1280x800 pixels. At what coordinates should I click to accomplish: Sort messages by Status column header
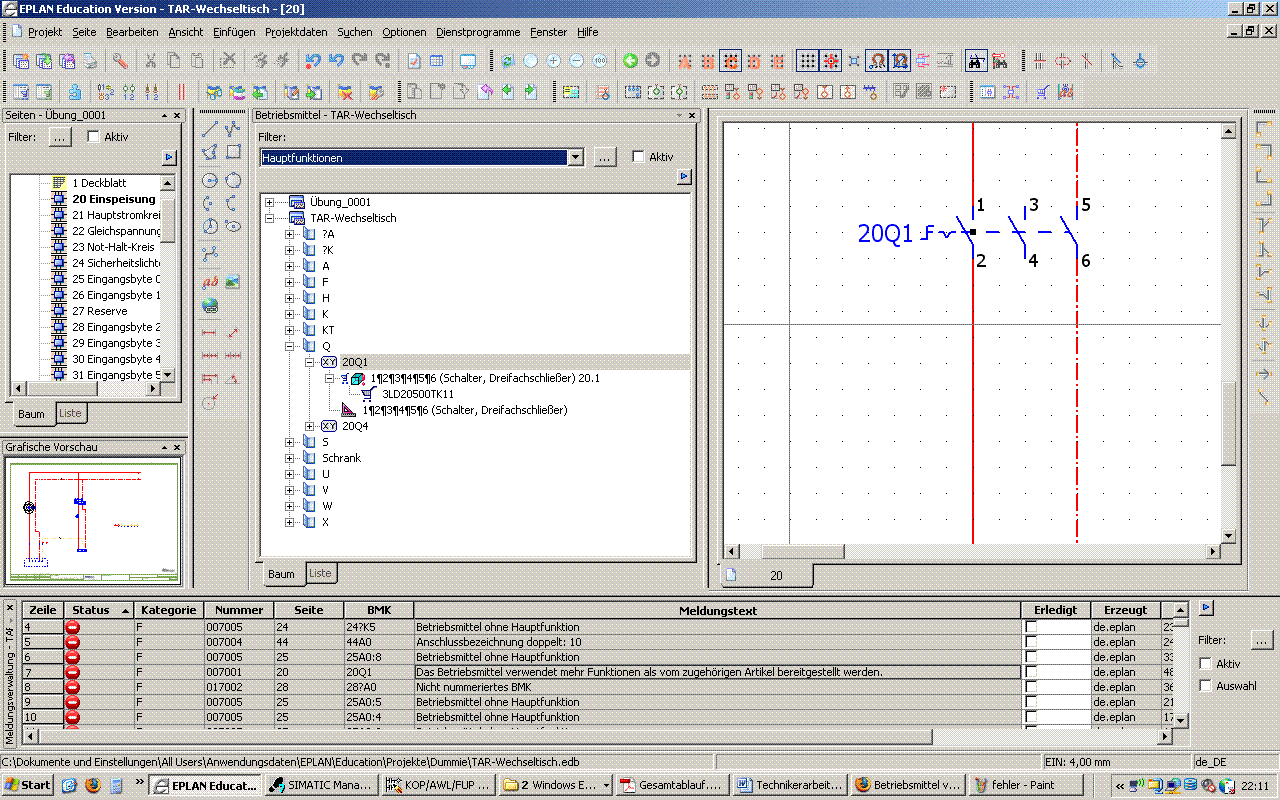(x=100, y=610)
